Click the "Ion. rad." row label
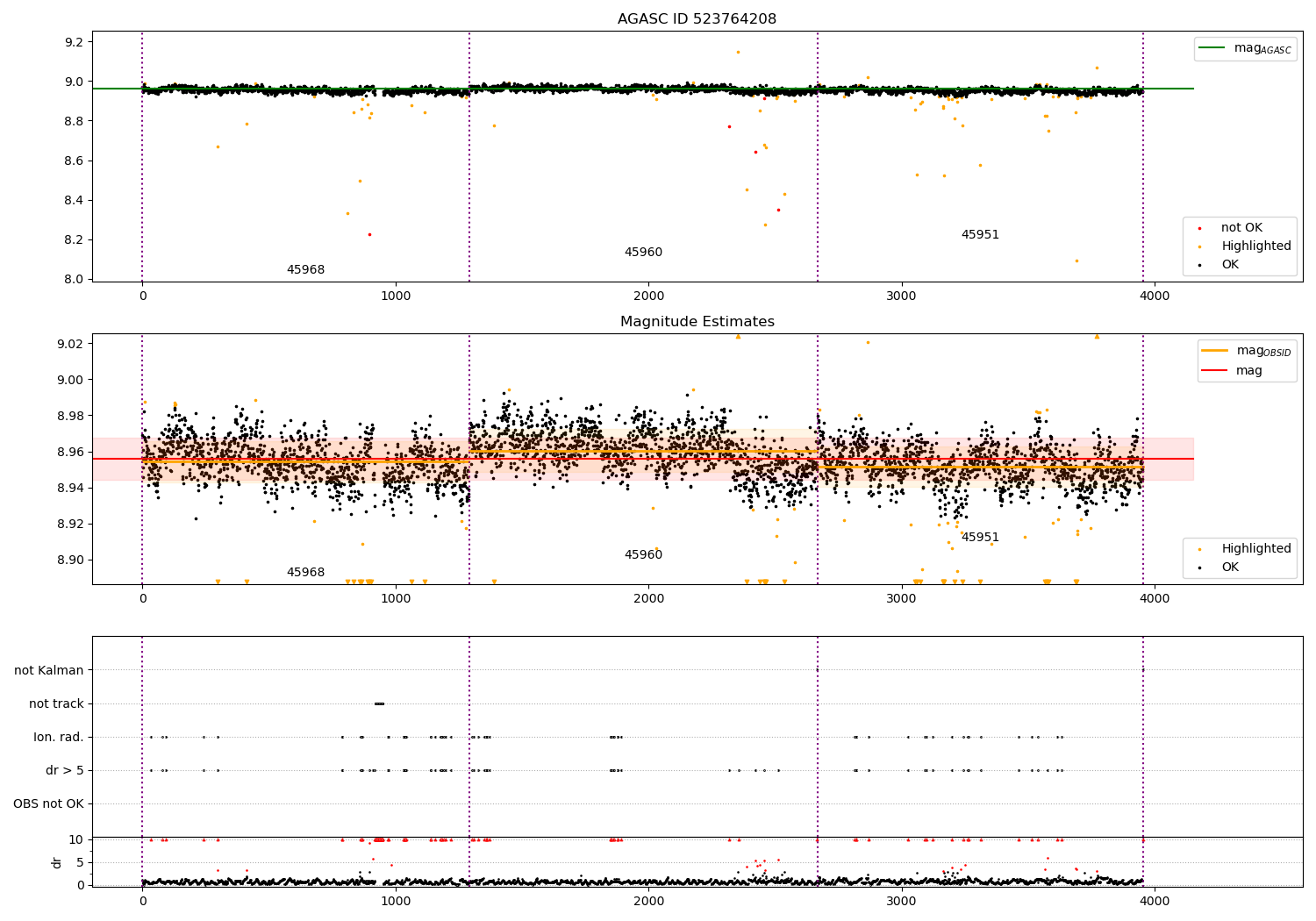The height and width of the screenshot is (921, 1316). point(59,738)
